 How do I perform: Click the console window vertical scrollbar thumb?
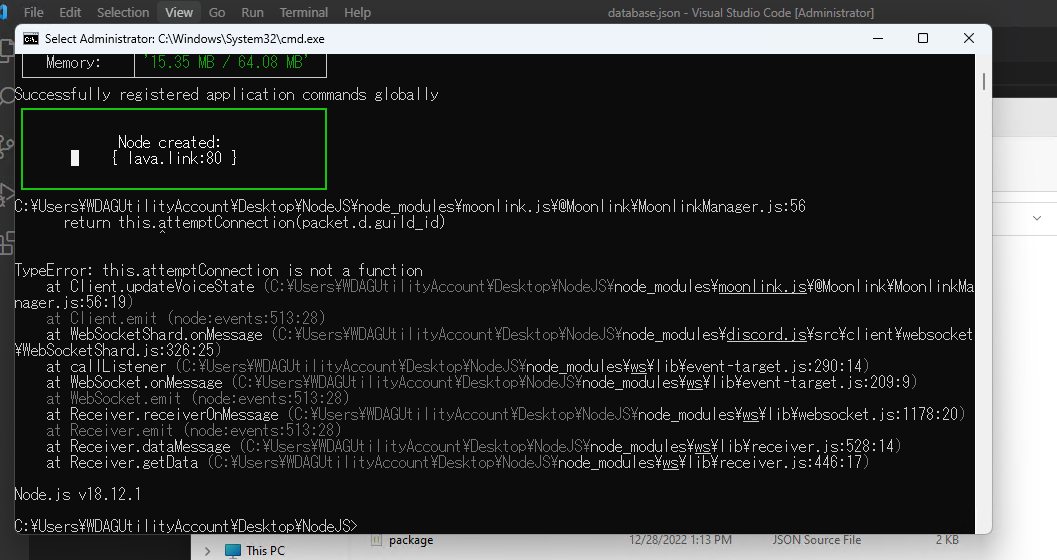(x=984, y=82)
